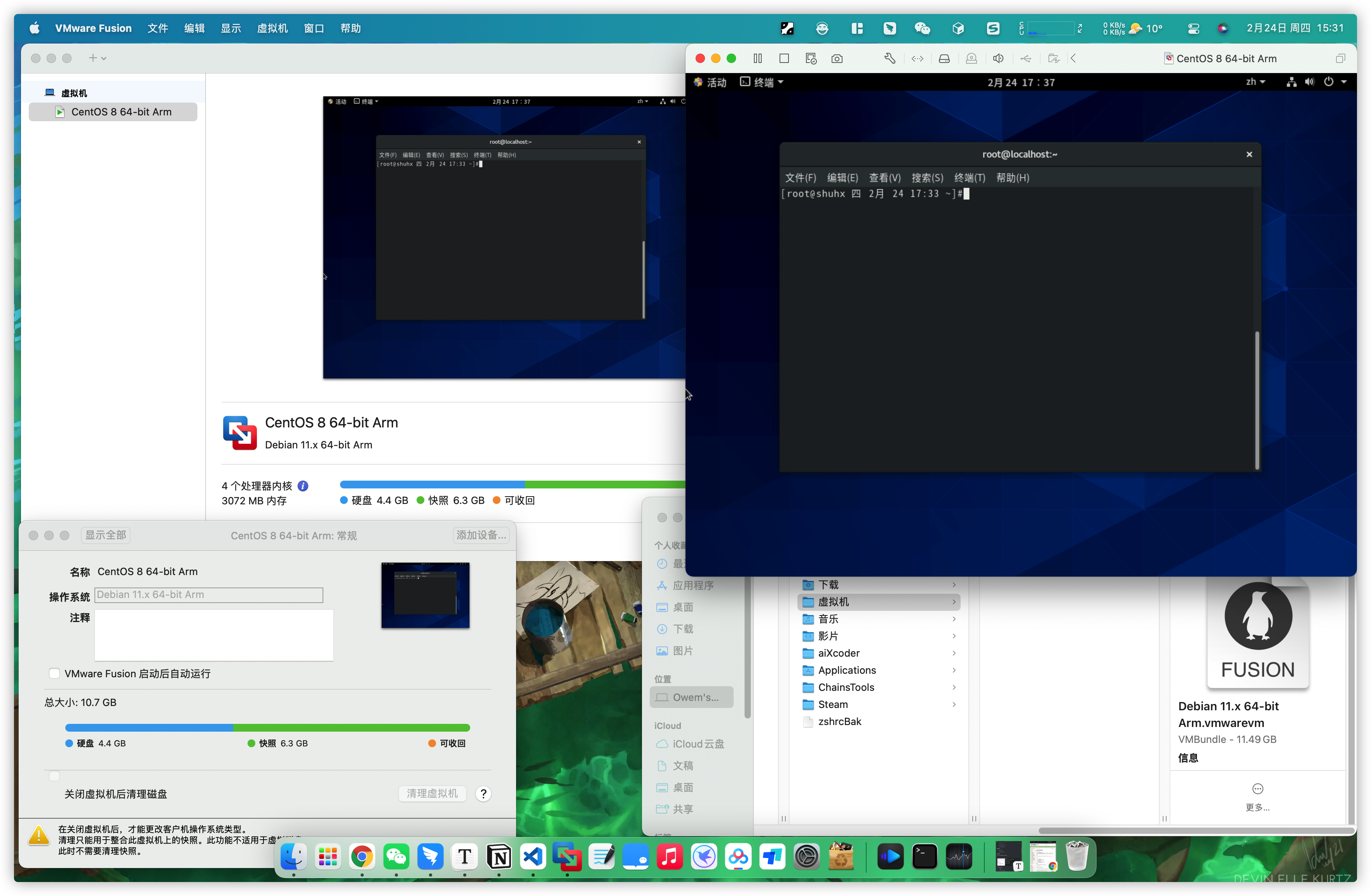
Task: Click into the 注释 notes text area
Action: (x=214, y=635)
